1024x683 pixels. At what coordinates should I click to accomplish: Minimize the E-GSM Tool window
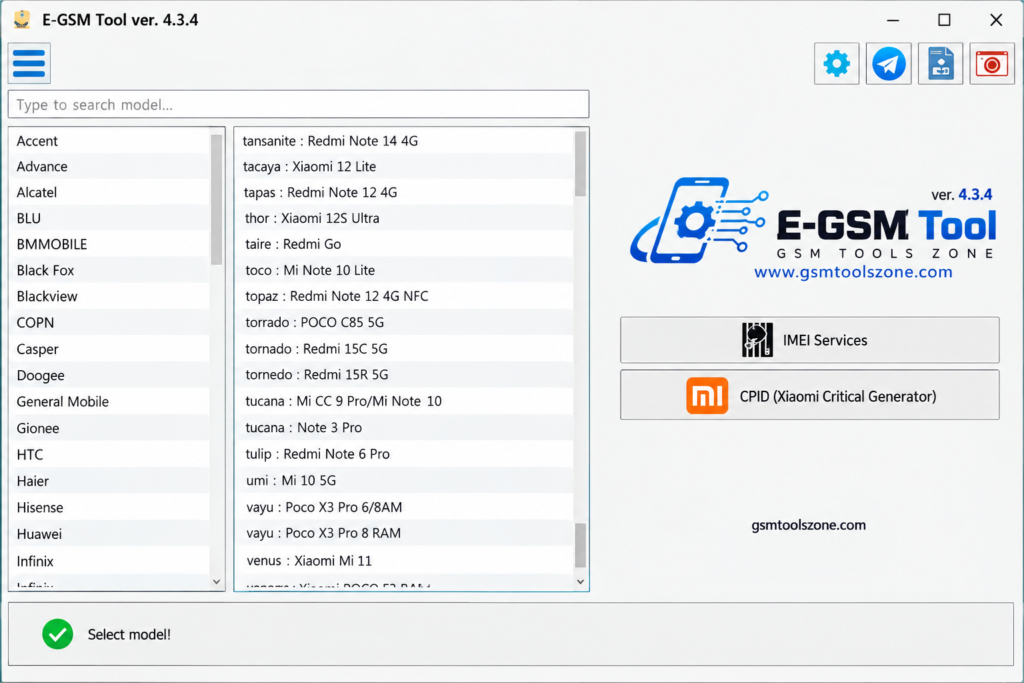893,20
